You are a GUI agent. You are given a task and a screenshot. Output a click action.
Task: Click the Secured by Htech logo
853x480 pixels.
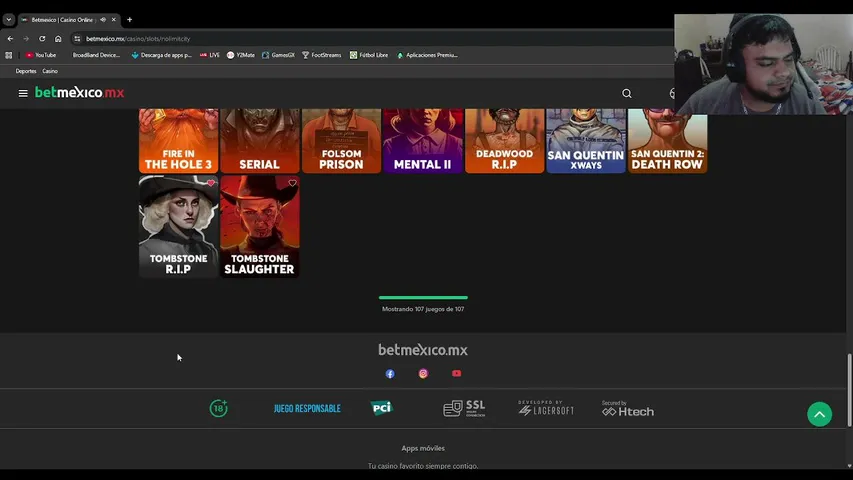click(628, 409)
